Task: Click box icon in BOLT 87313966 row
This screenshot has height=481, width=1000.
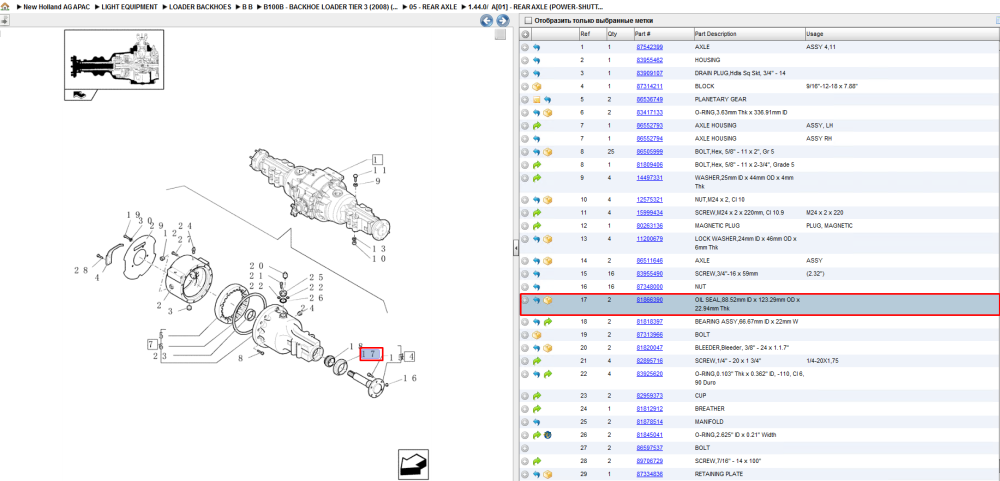Action: [x=536, y=335]
